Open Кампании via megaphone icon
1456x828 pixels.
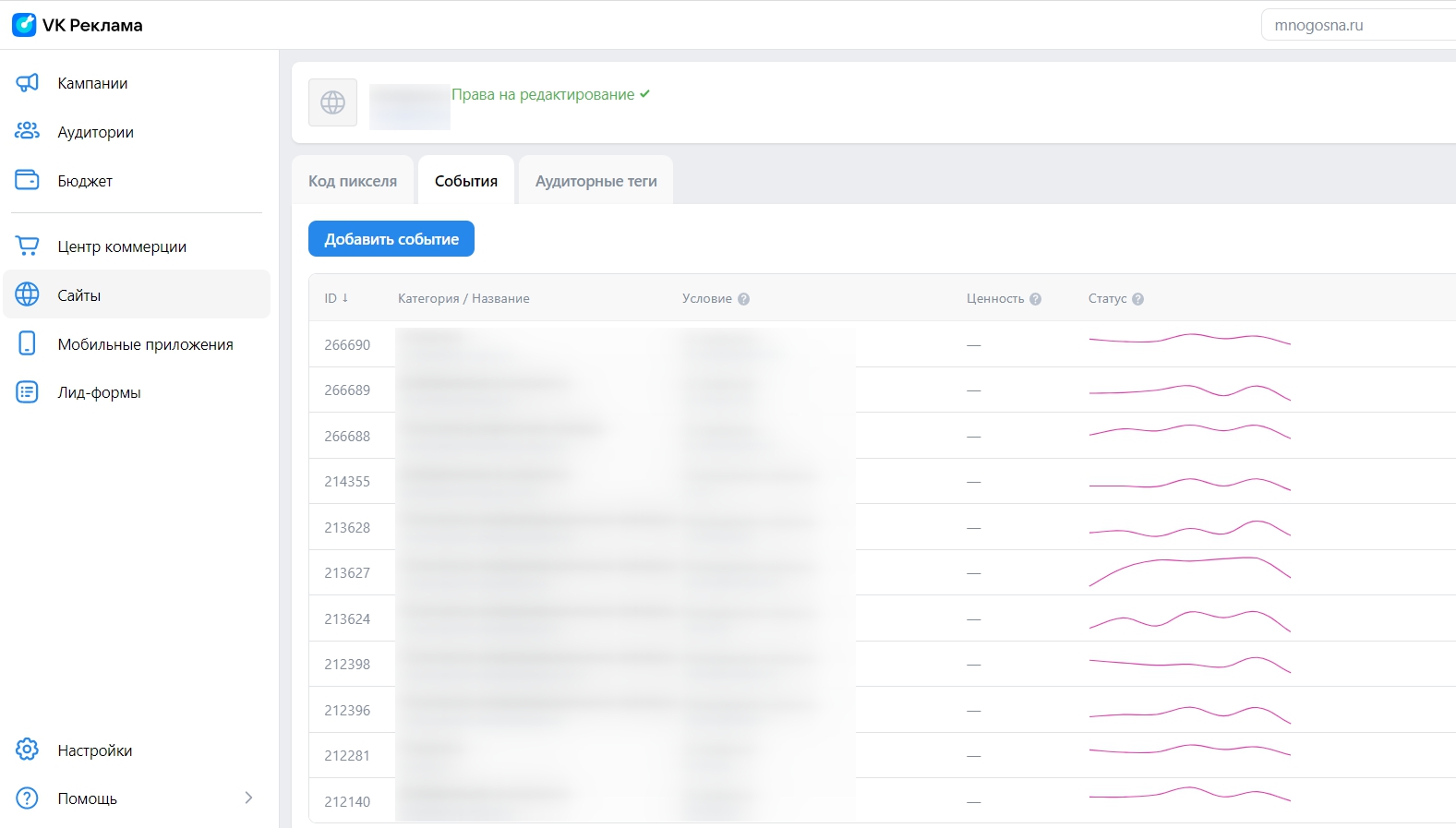(27, 83)
